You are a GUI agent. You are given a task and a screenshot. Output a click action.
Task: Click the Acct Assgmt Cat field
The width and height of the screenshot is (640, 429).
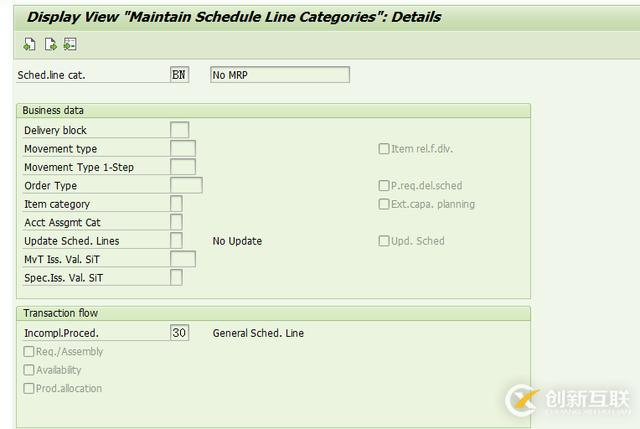[x=176, y=222]
